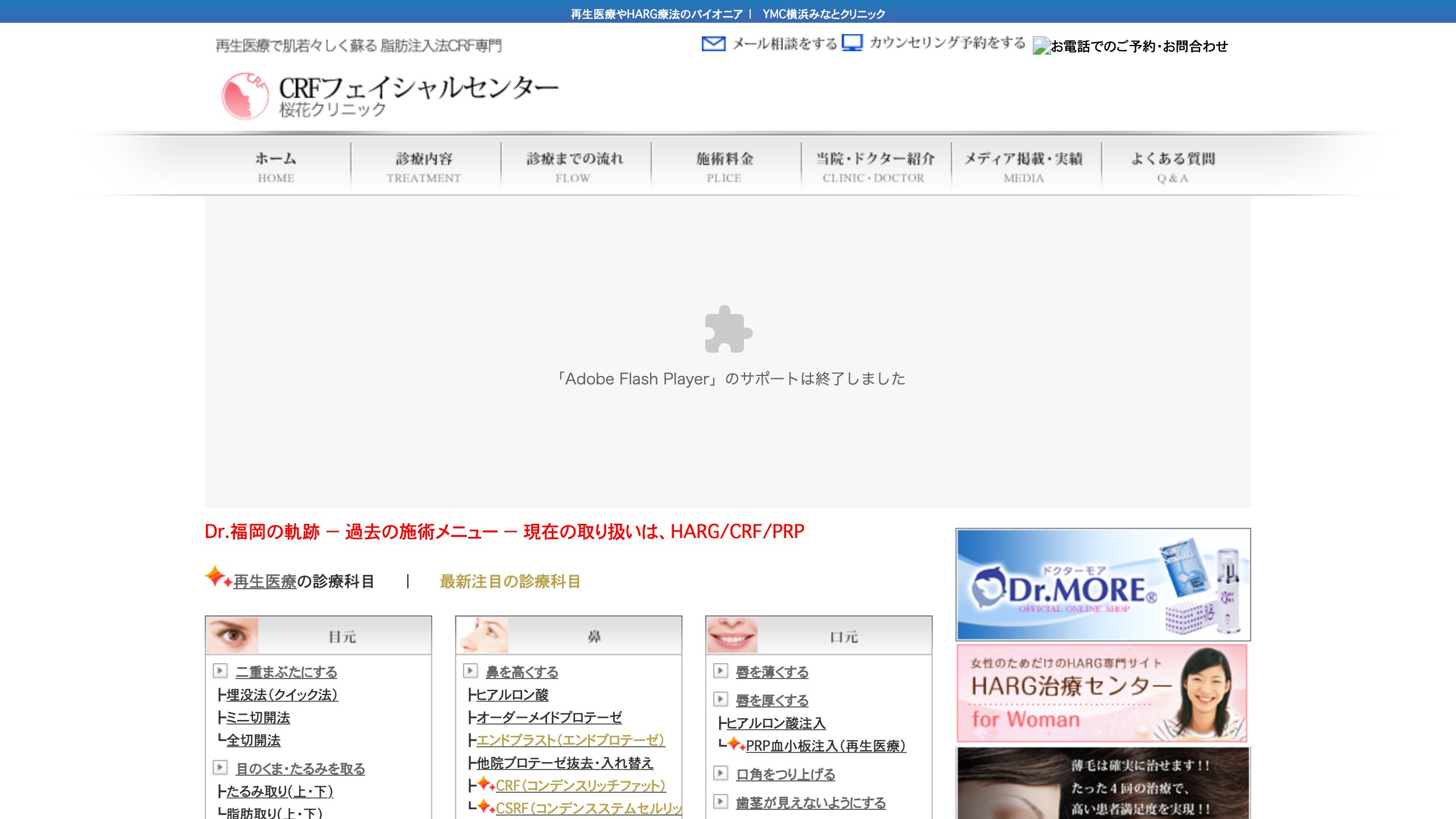Open the 施術料金 PLICE navigation tab
Screen dimensions: 1456x819
725,167
